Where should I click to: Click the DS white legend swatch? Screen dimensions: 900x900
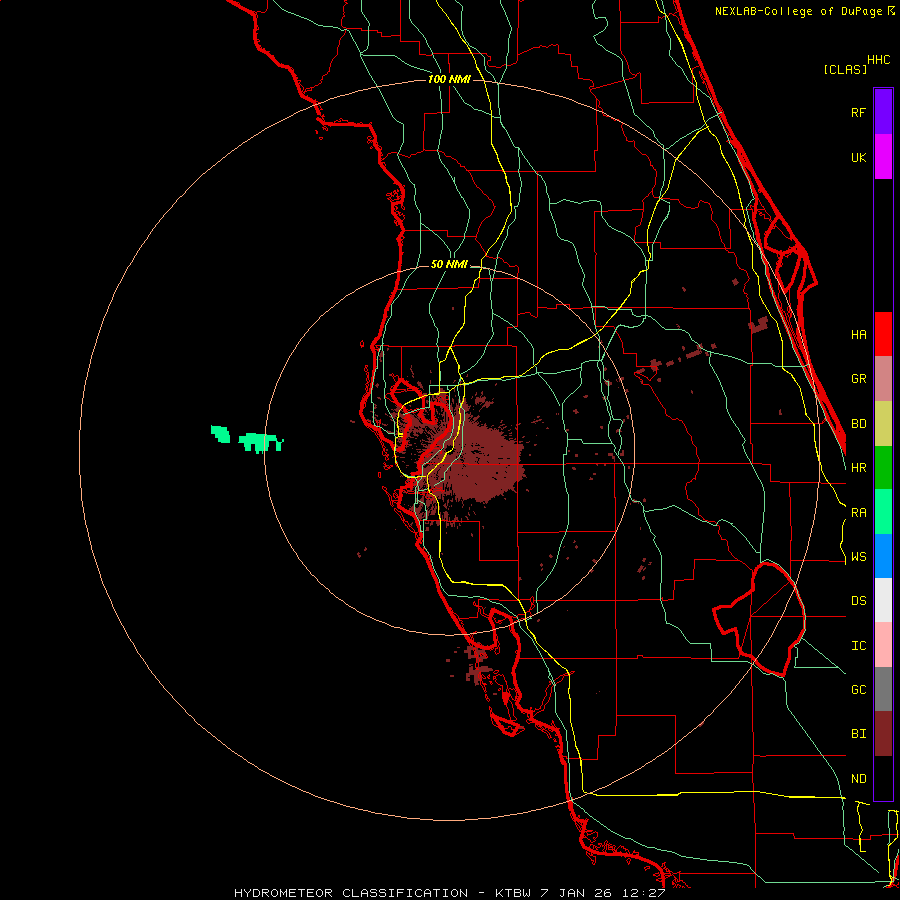[x=883, y=600]
